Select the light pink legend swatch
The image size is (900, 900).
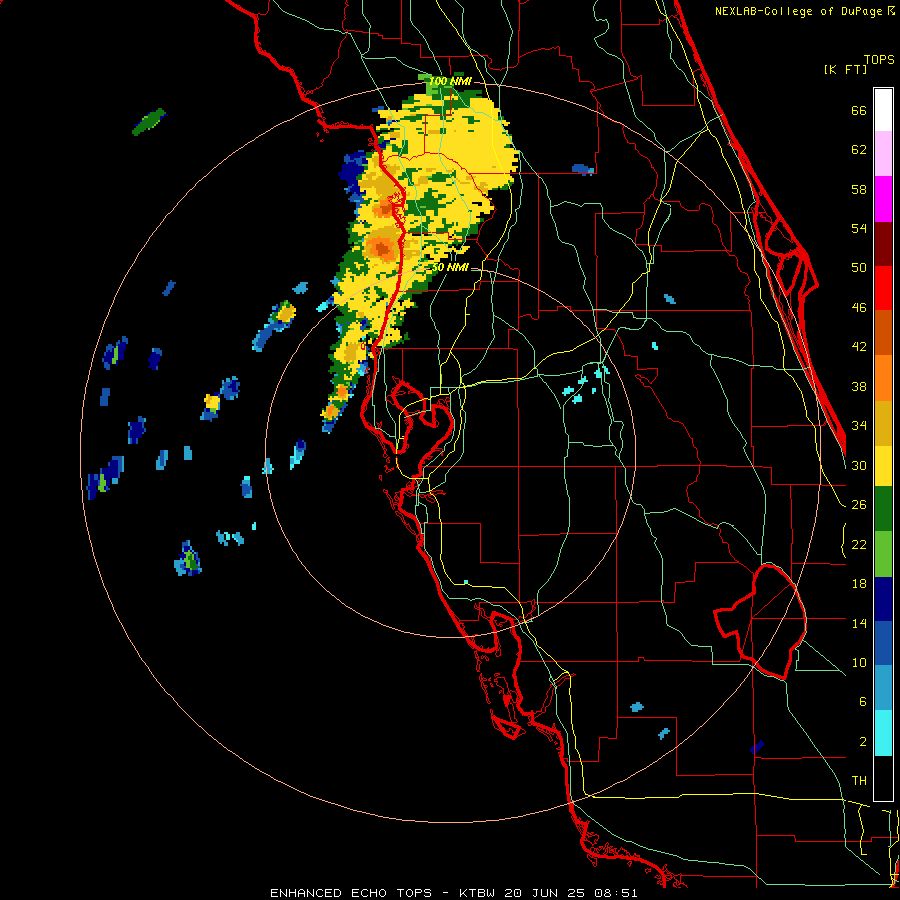[x=883, y=154]
